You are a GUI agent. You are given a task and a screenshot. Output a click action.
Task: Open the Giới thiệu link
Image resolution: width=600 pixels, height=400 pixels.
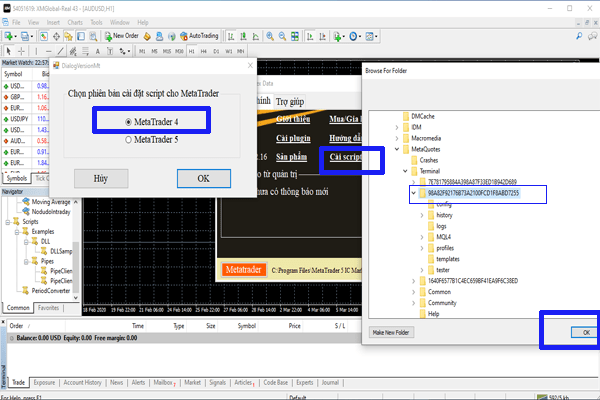pos(293,119)
